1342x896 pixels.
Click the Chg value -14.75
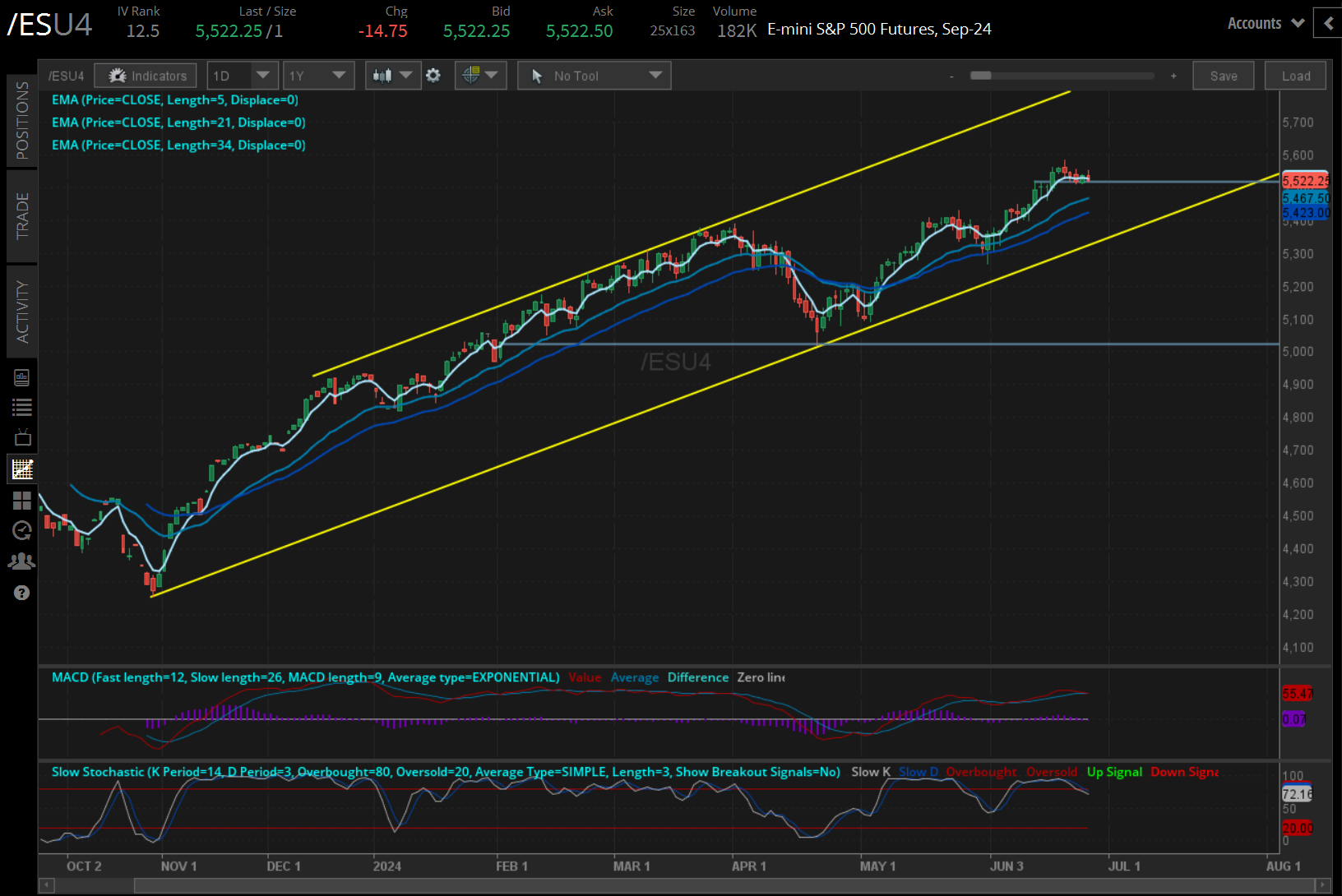(383, 31)
